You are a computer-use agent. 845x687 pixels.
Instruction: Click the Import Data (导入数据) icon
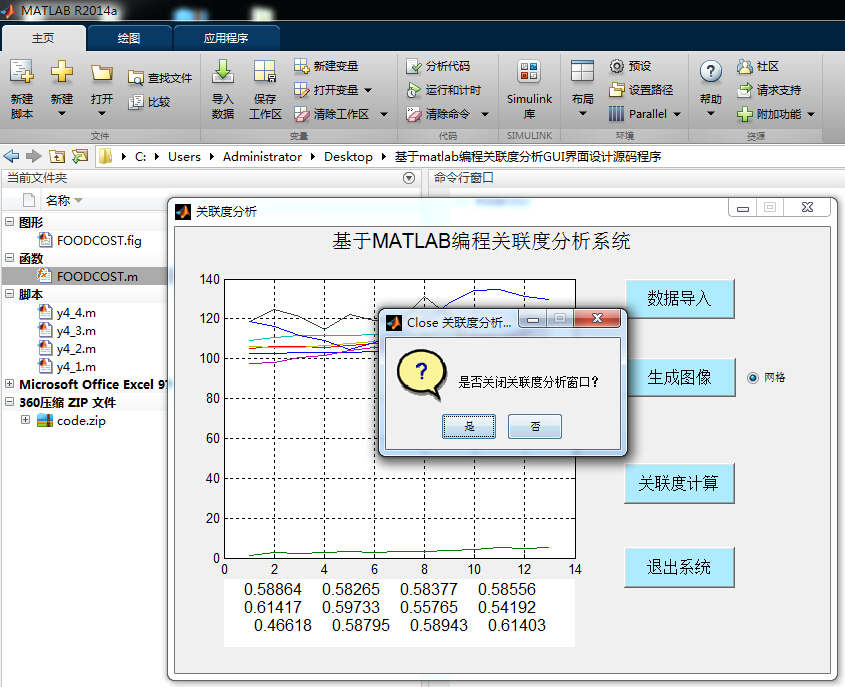[x=222, y=71]
